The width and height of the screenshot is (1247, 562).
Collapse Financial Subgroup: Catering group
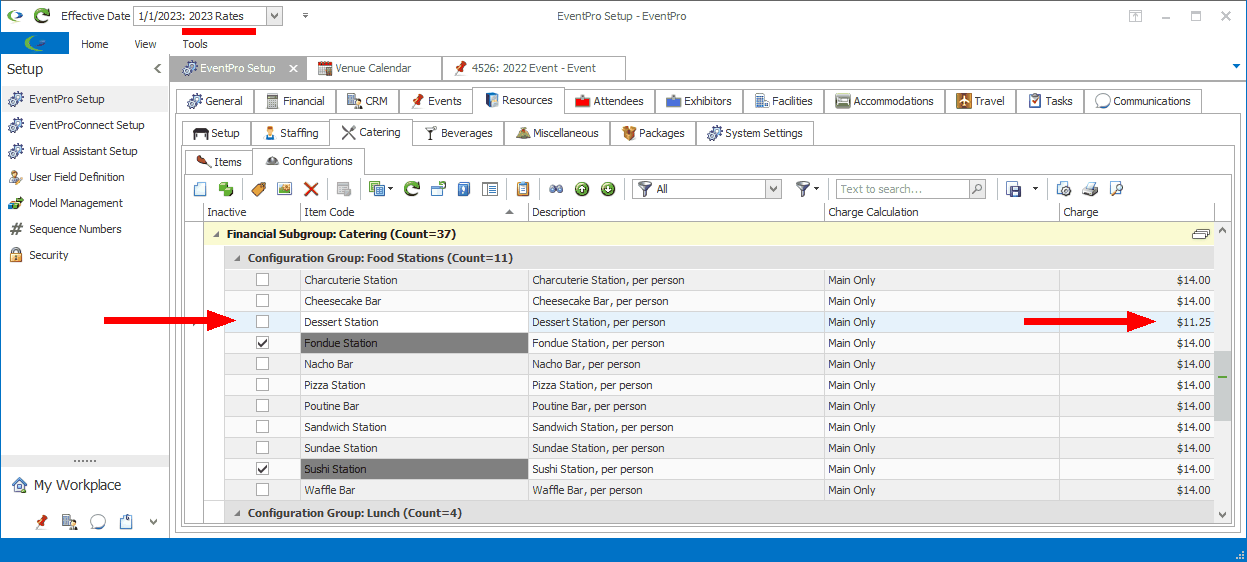pos(215,234)
